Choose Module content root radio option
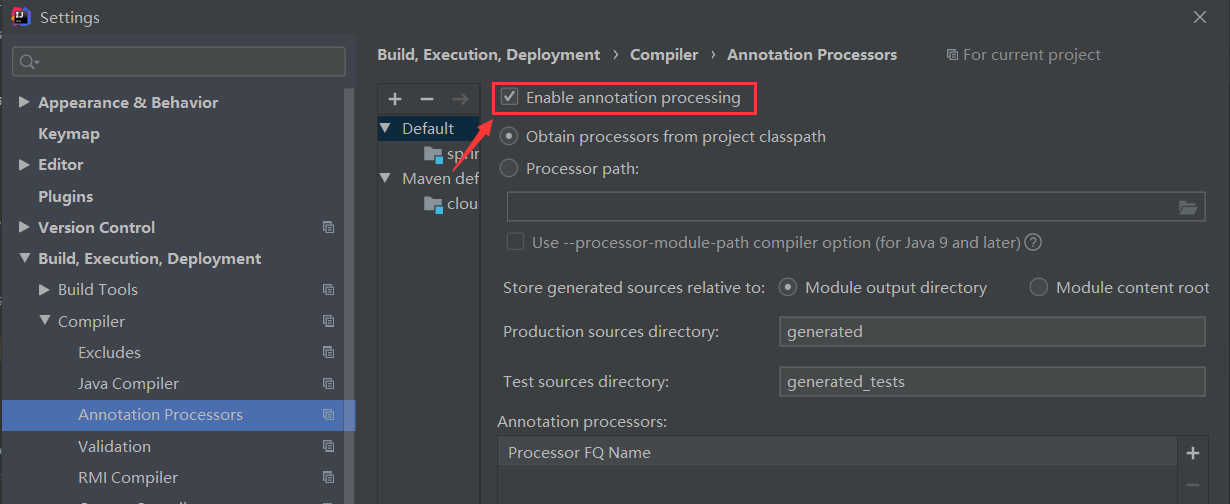This screenshot has height=504, width=1230. (1039, 288)
